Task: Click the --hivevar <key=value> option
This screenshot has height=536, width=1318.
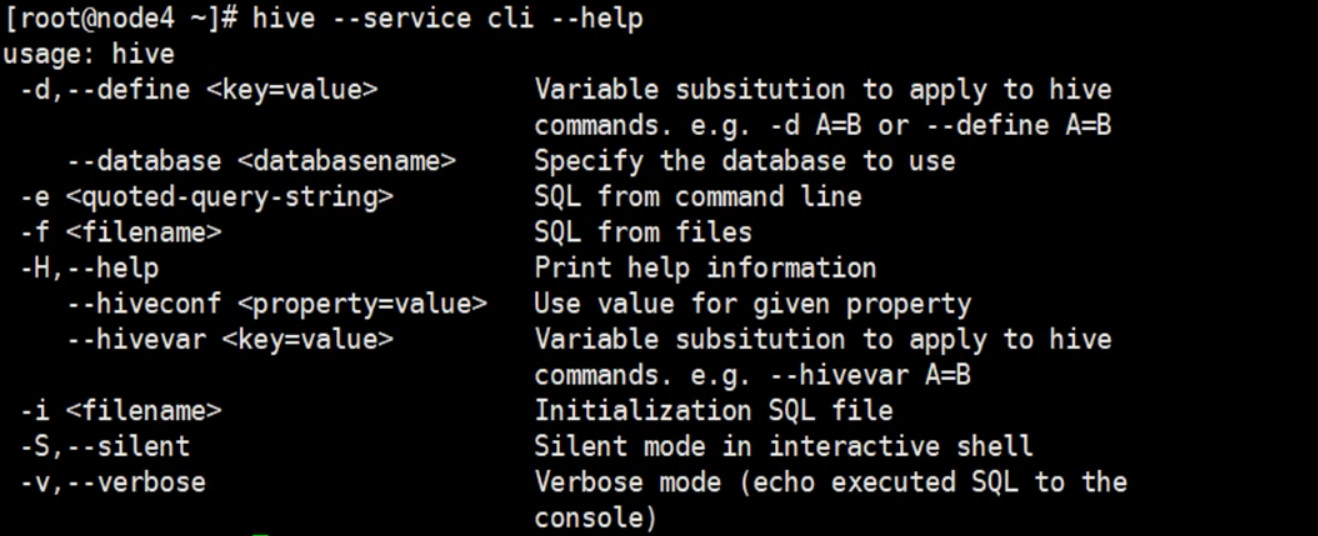Action: [230, 340]
